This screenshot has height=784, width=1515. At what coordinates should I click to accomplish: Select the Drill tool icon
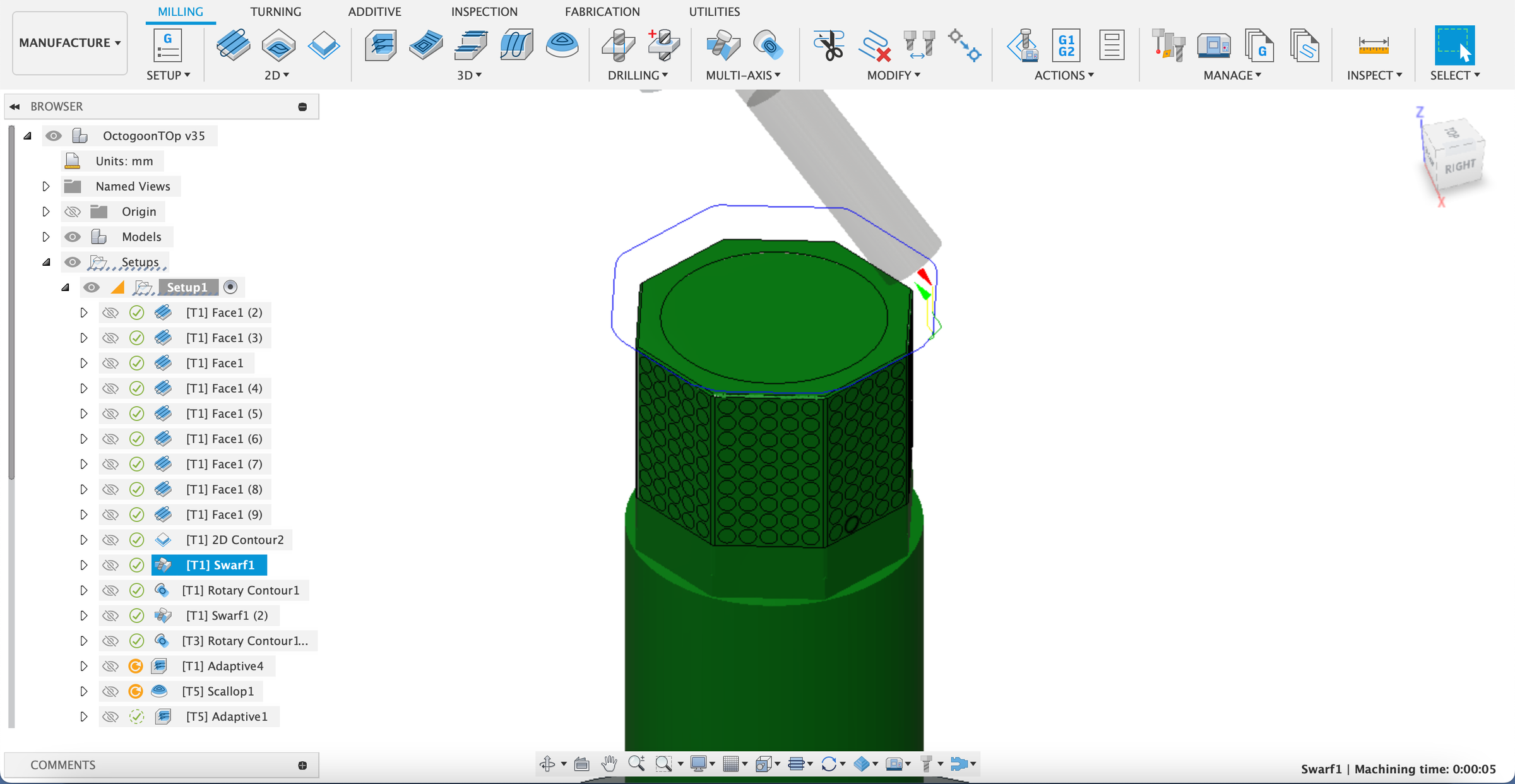coord(617,44)
